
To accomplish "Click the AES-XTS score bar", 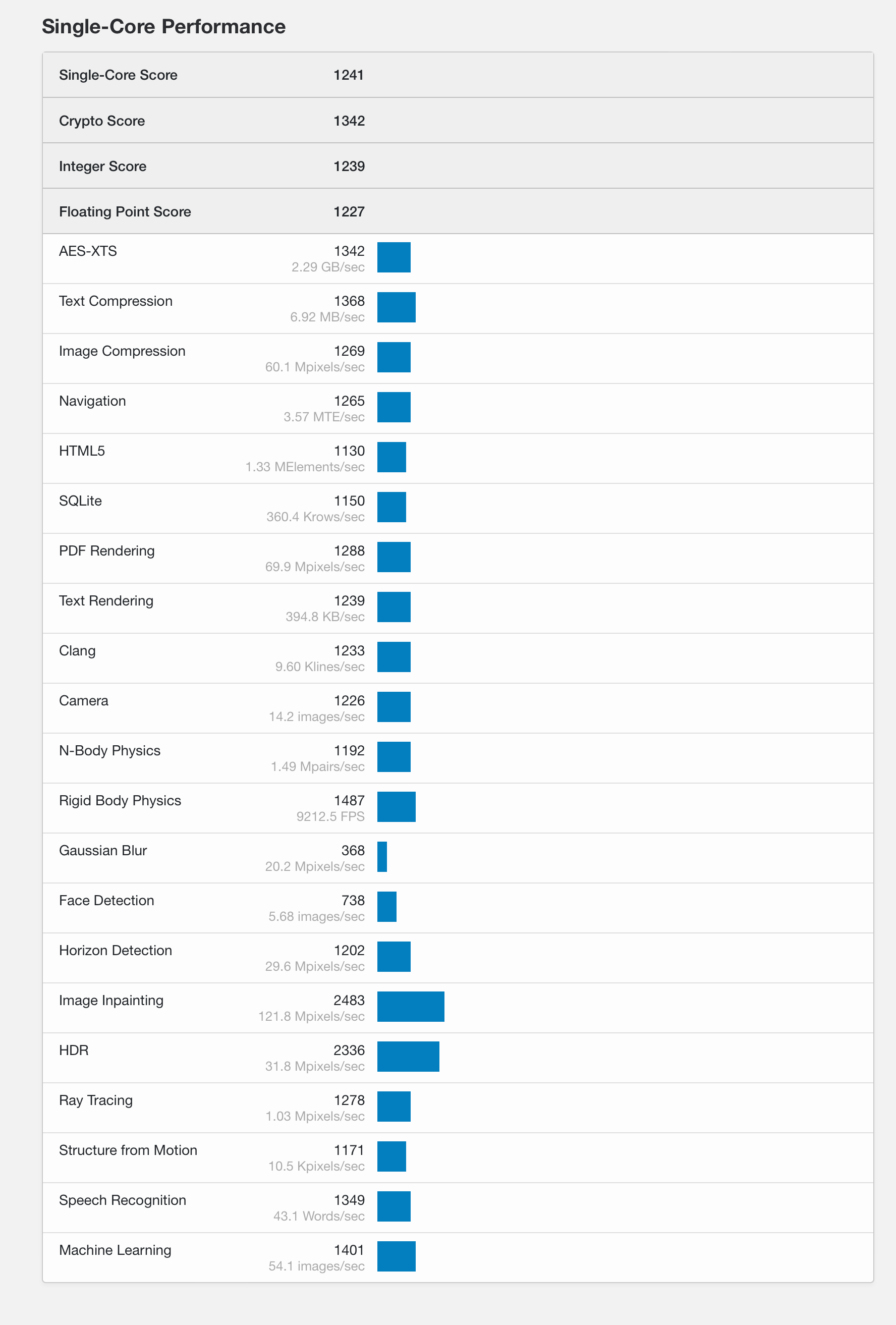I will [x=394, y=257].
